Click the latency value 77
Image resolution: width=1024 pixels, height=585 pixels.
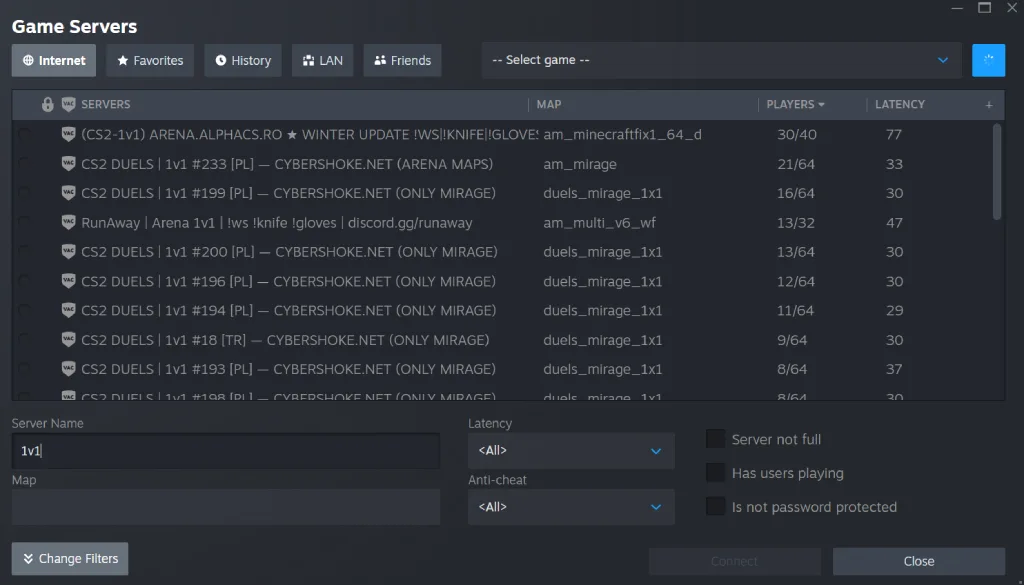point(894,134)
